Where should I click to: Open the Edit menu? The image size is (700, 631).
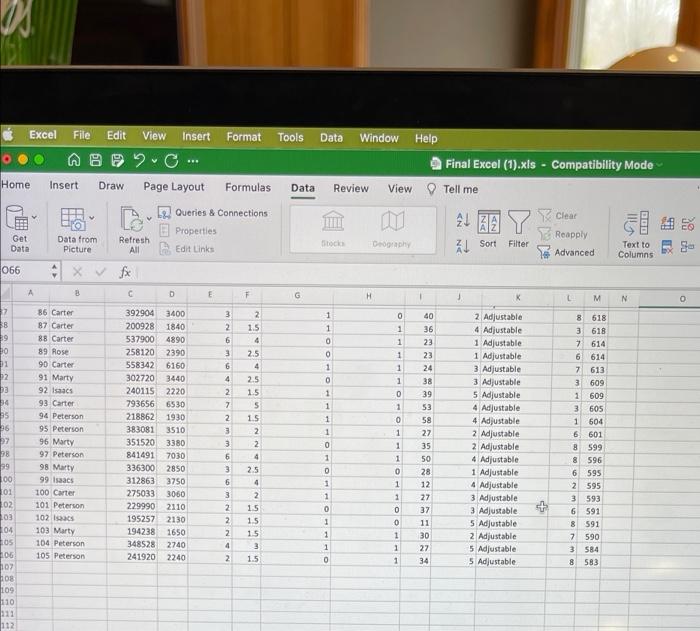[116, 136]
